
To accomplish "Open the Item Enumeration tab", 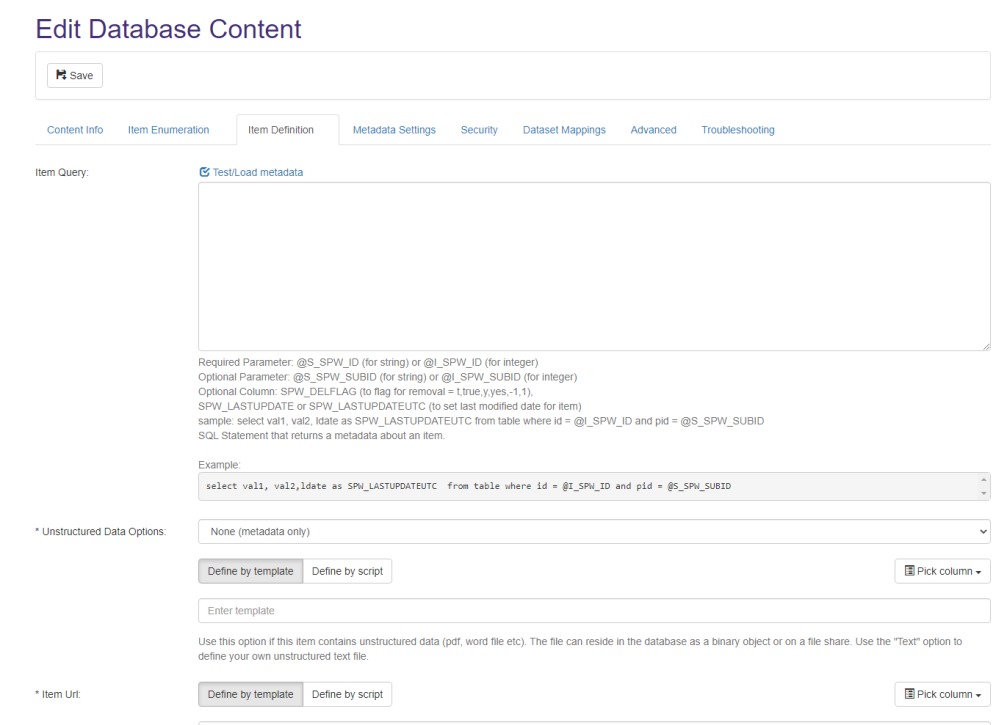I will point(168,130).
